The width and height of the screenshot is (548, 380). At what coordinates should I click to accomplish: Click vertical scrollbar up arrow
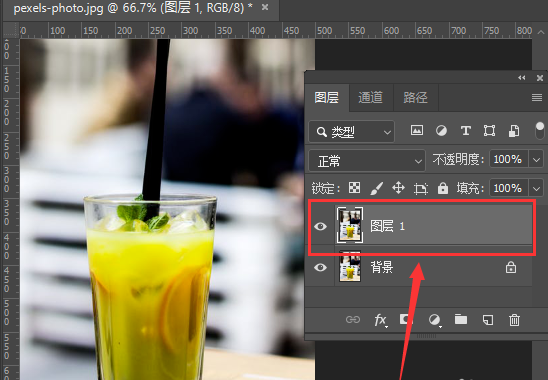pyautogui.click(x=541, y=32)
